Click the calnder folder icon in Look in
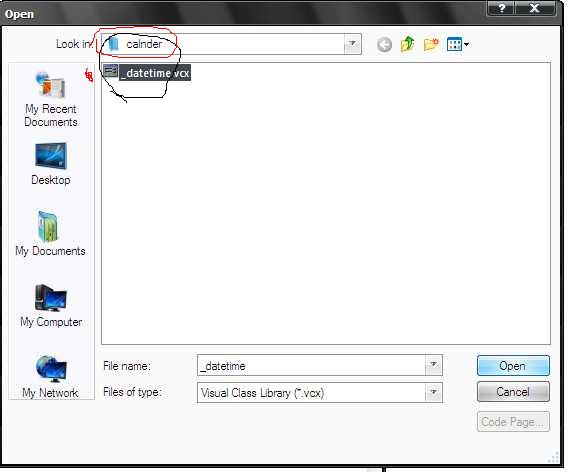This screenshot has width=570, height=472. (x=114, y=44)
